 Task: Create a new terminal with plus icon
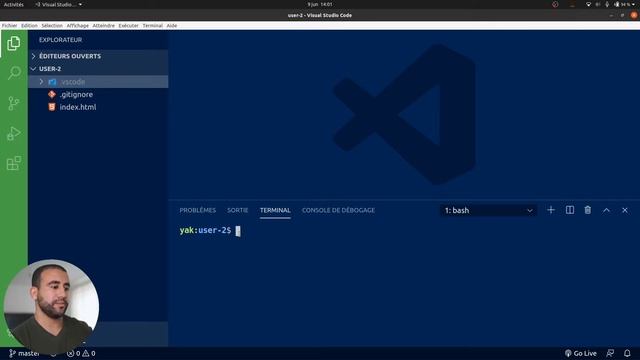(551, 210)
